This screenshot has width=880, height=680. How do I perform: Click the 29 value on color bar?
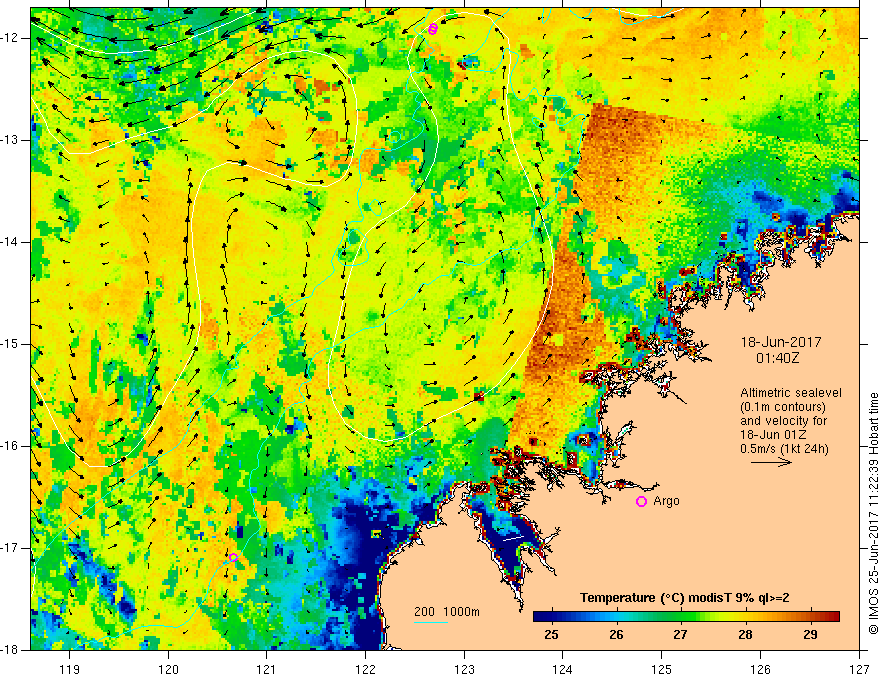[810, 635]
